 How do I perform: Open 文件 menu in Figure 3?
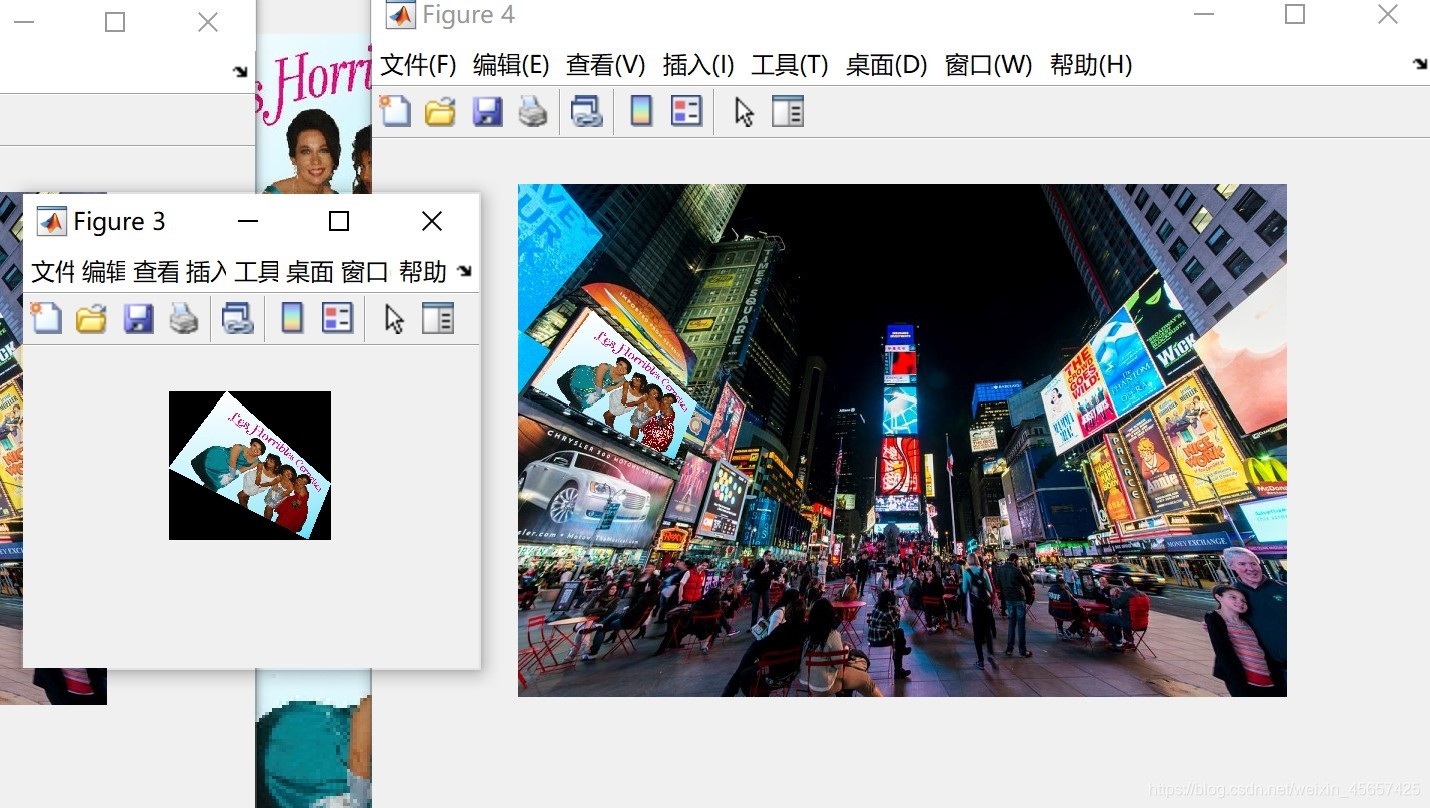pyautogui.click(x=54, y=272)
